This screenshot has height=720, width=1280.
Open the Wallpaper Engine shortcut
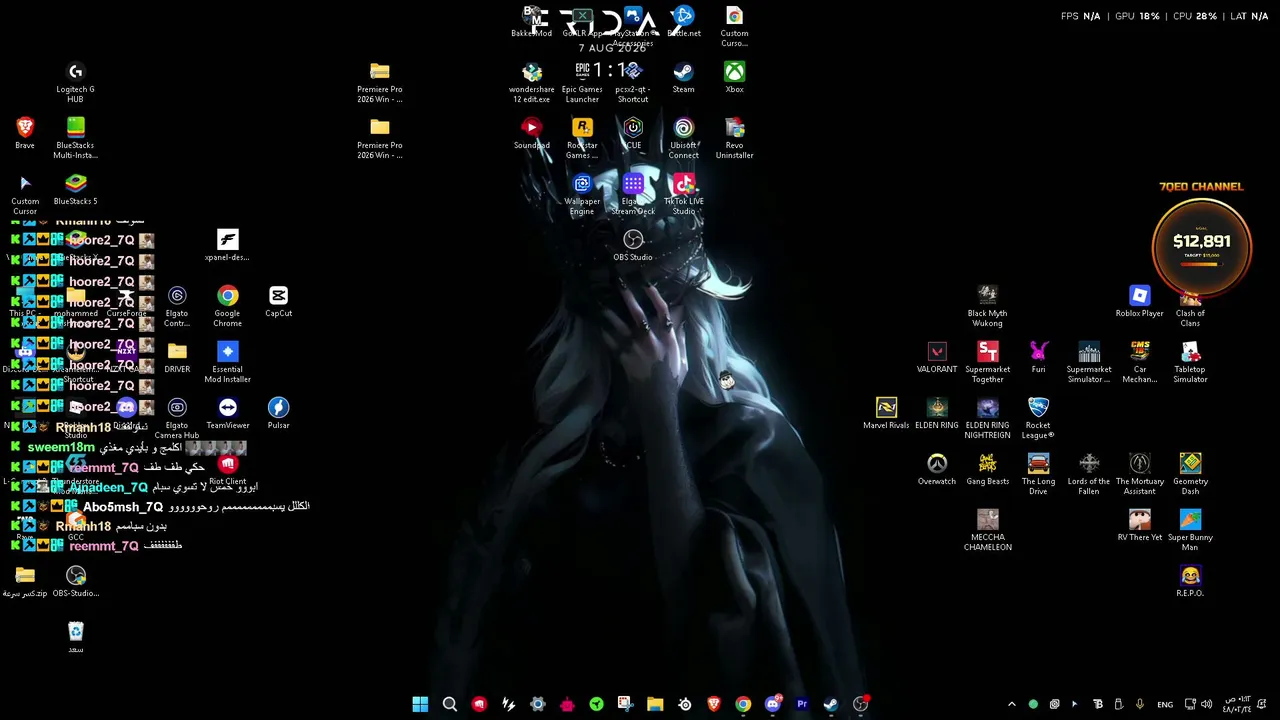582,194
